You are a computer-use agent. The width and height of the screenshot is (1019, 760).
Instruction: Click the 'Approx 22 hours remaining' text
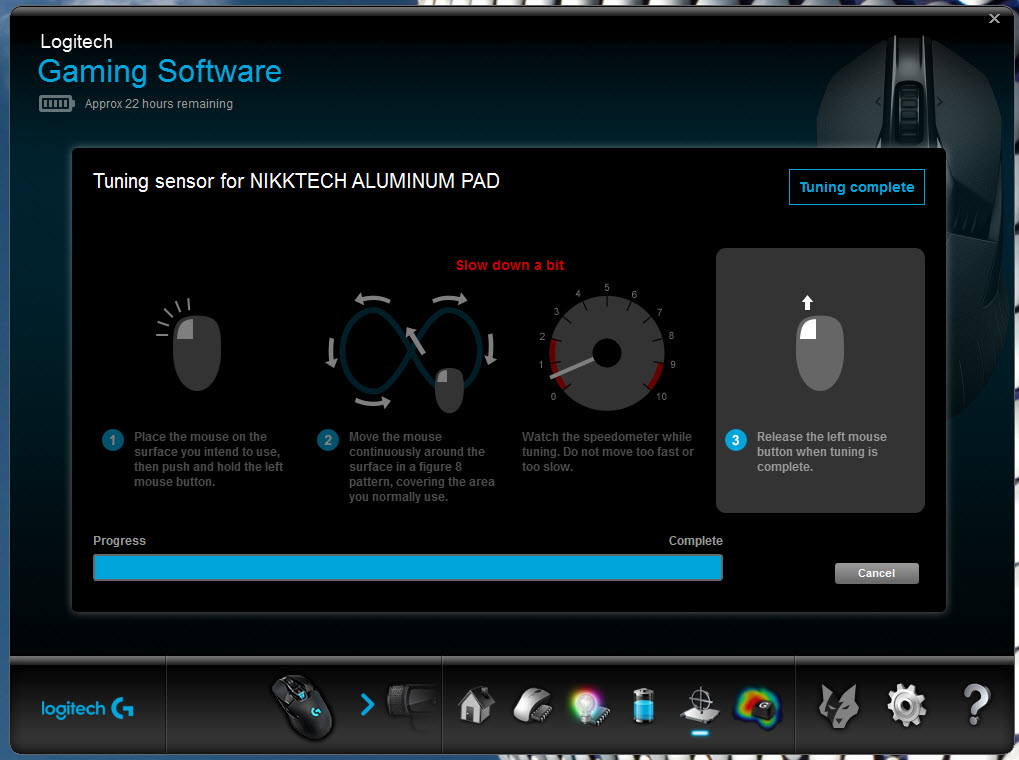tap(159, 104)
